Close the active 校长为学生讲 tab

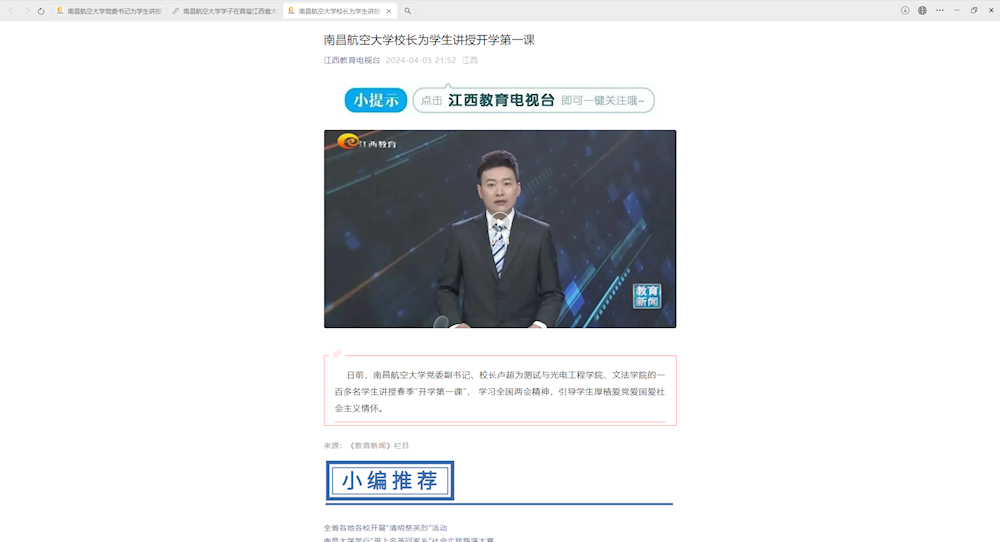pyautogui.click(x=389, y=11)
